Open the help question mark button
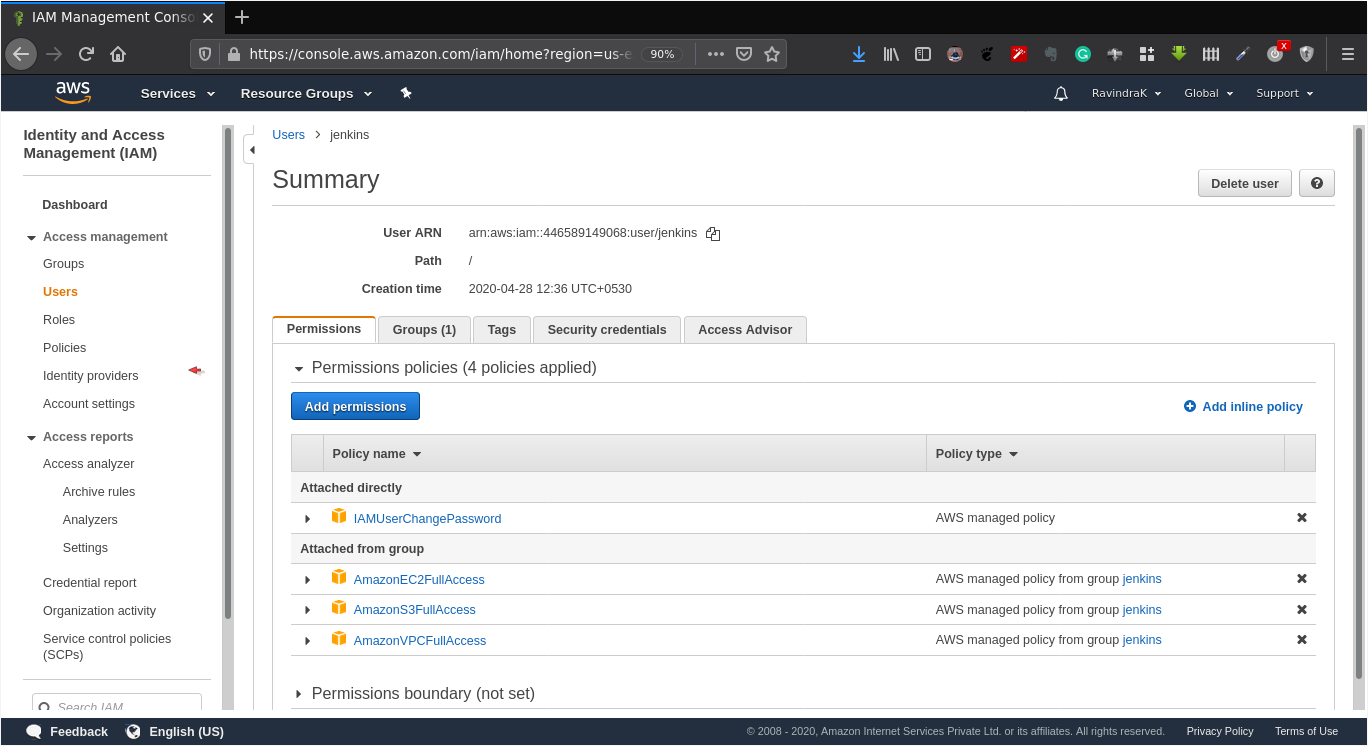 pyautogui.click(x=1317, y=183)
